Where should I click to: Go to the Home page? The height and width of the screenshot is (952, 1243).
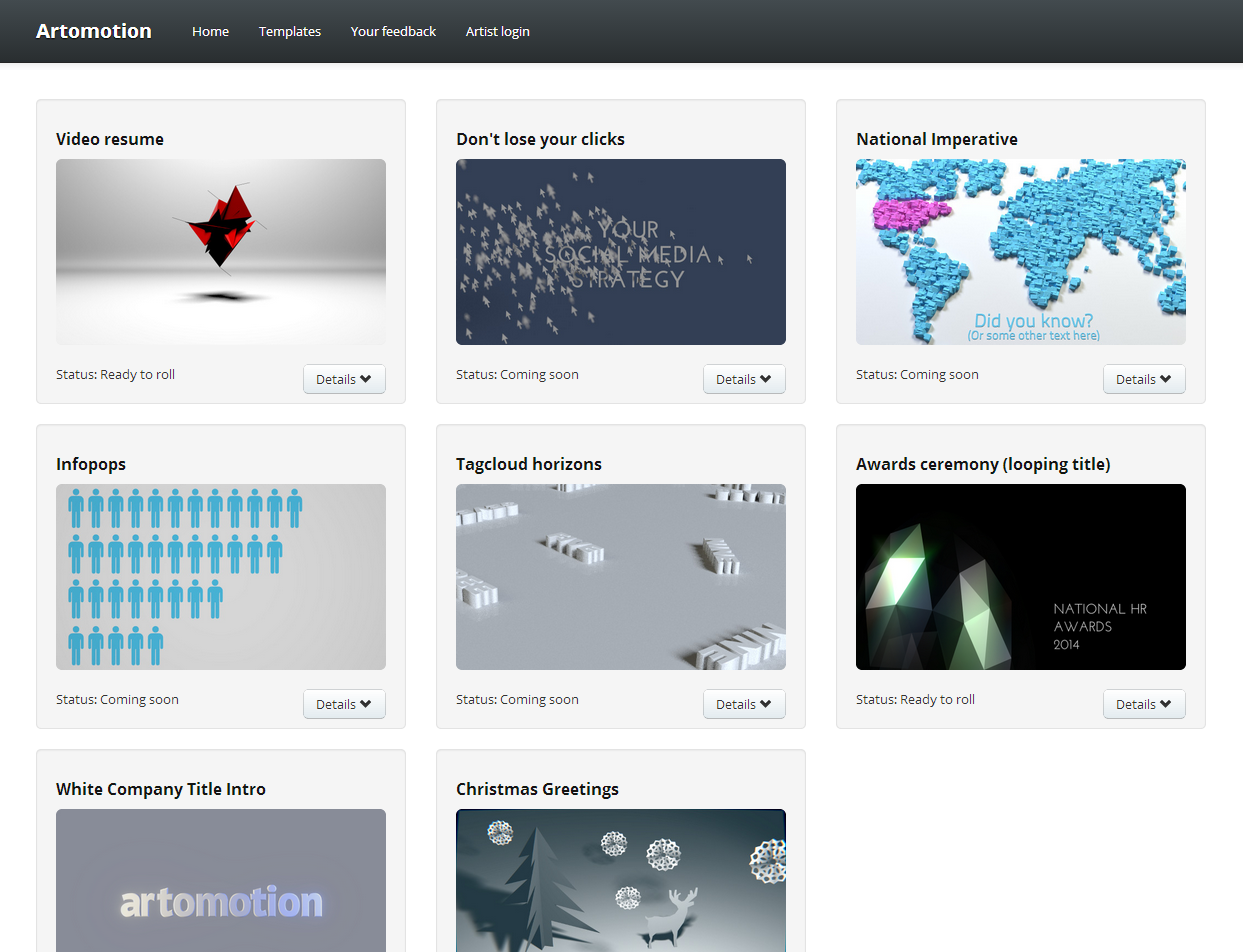(210, 31)
